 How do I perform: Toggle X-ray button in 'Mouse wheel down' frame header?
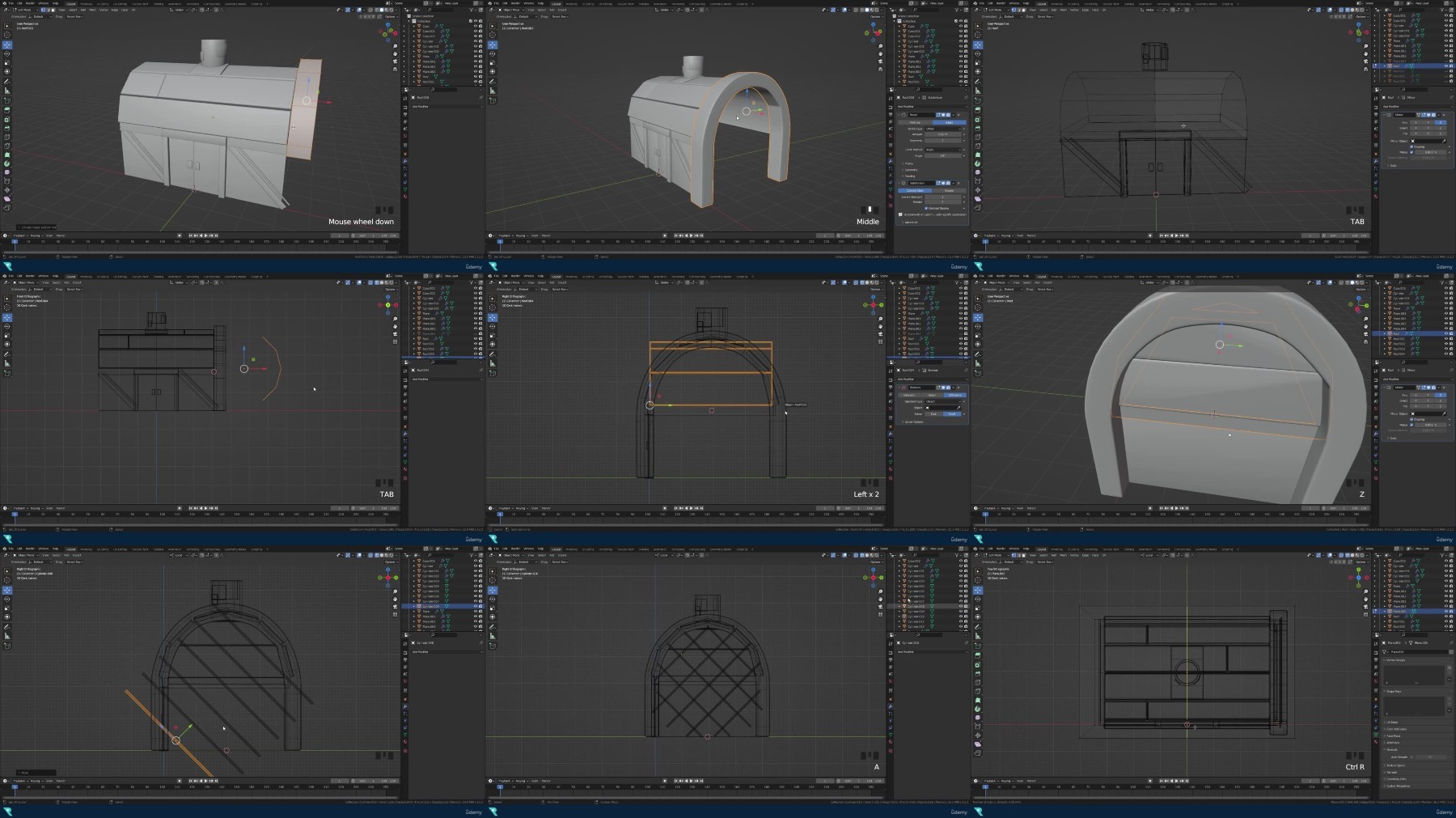pos(370,11)
